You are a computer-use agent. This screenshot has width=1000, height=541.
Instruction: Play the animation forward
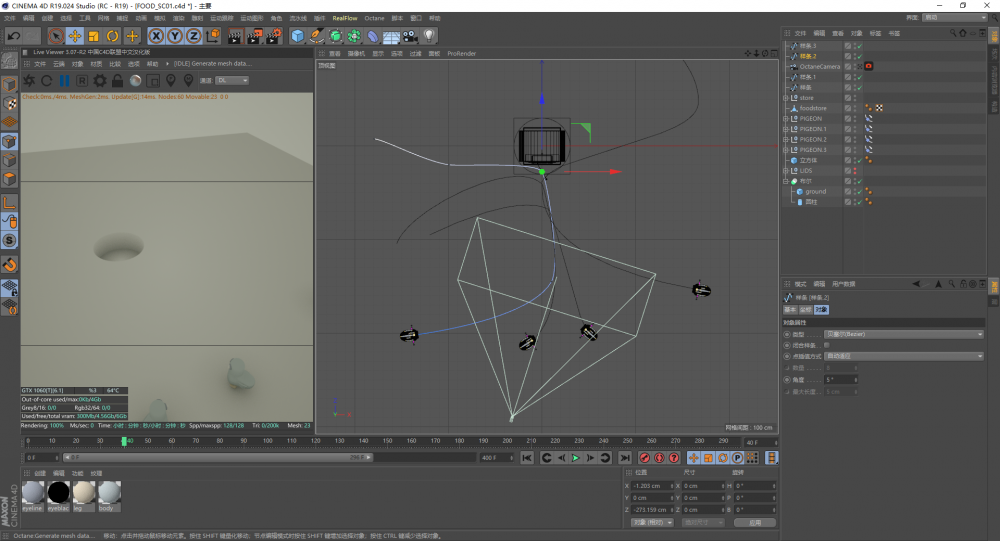coord(576,458)
